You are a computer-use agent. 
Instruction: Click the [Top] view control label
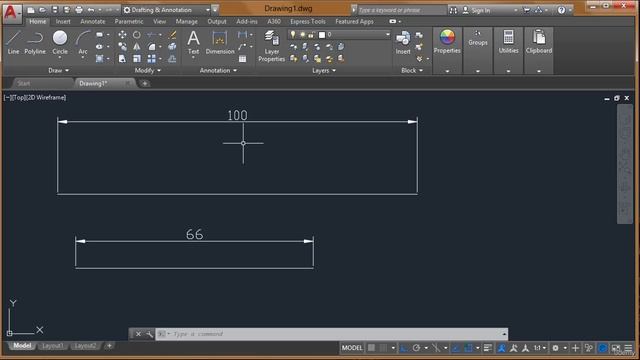18,98
